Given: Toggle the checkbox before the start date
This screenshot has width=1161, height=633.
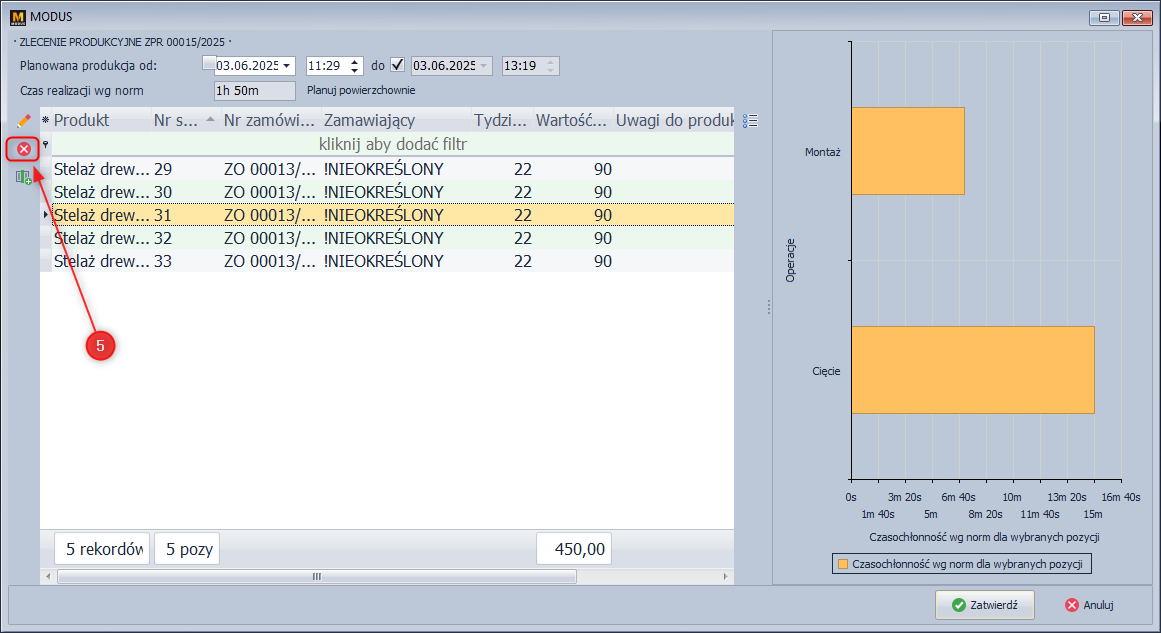Looking at the screenshot, I should coord(208,64).
